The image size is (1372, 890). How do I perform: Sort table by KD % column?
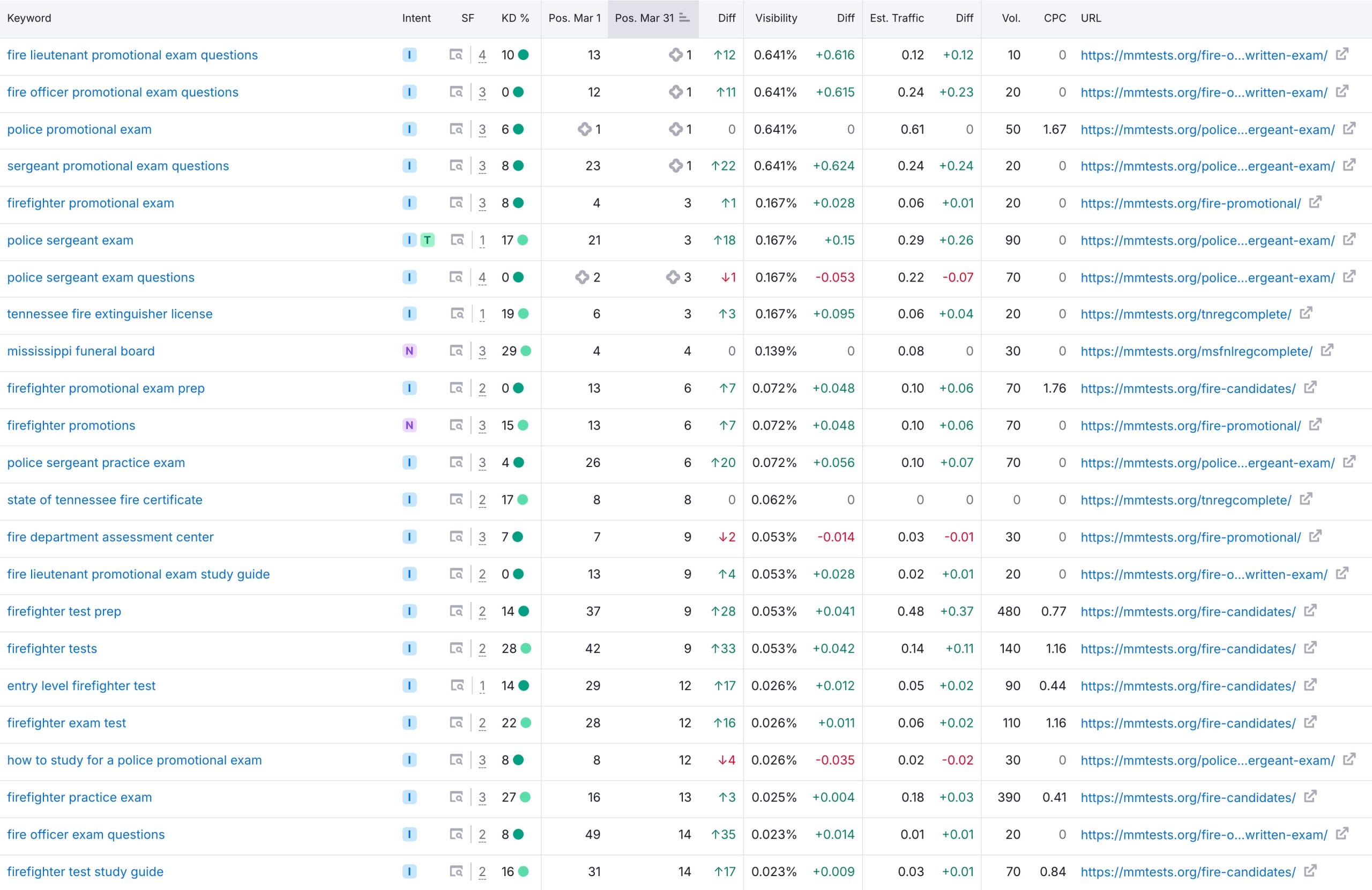pyautogui.click(x=515, y=18)
